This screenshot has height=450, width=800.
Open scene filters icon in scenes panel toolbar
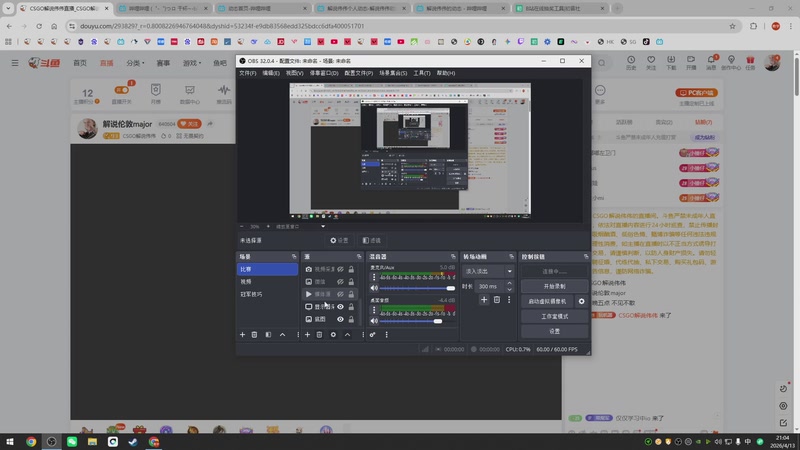(268, 335)
